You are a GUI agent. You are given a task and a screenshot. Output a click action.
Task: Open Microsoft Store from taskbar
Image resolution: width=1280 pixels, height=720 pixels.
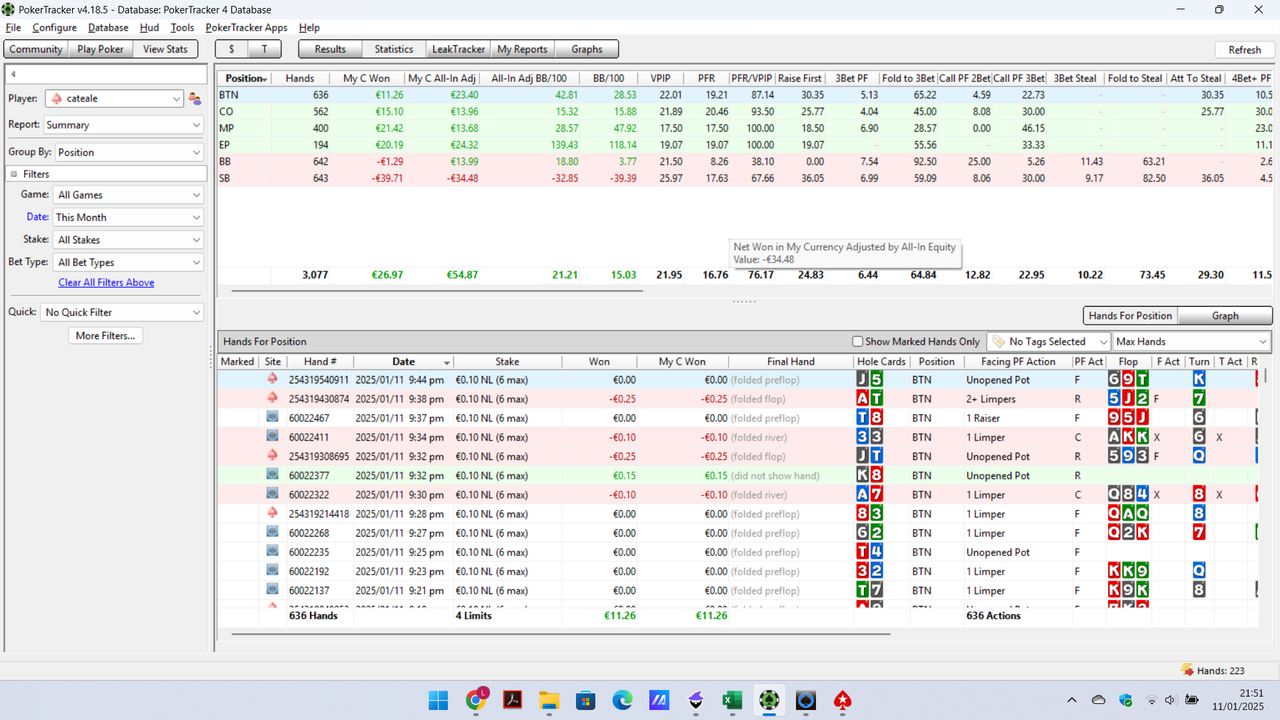tap(586, 701)
